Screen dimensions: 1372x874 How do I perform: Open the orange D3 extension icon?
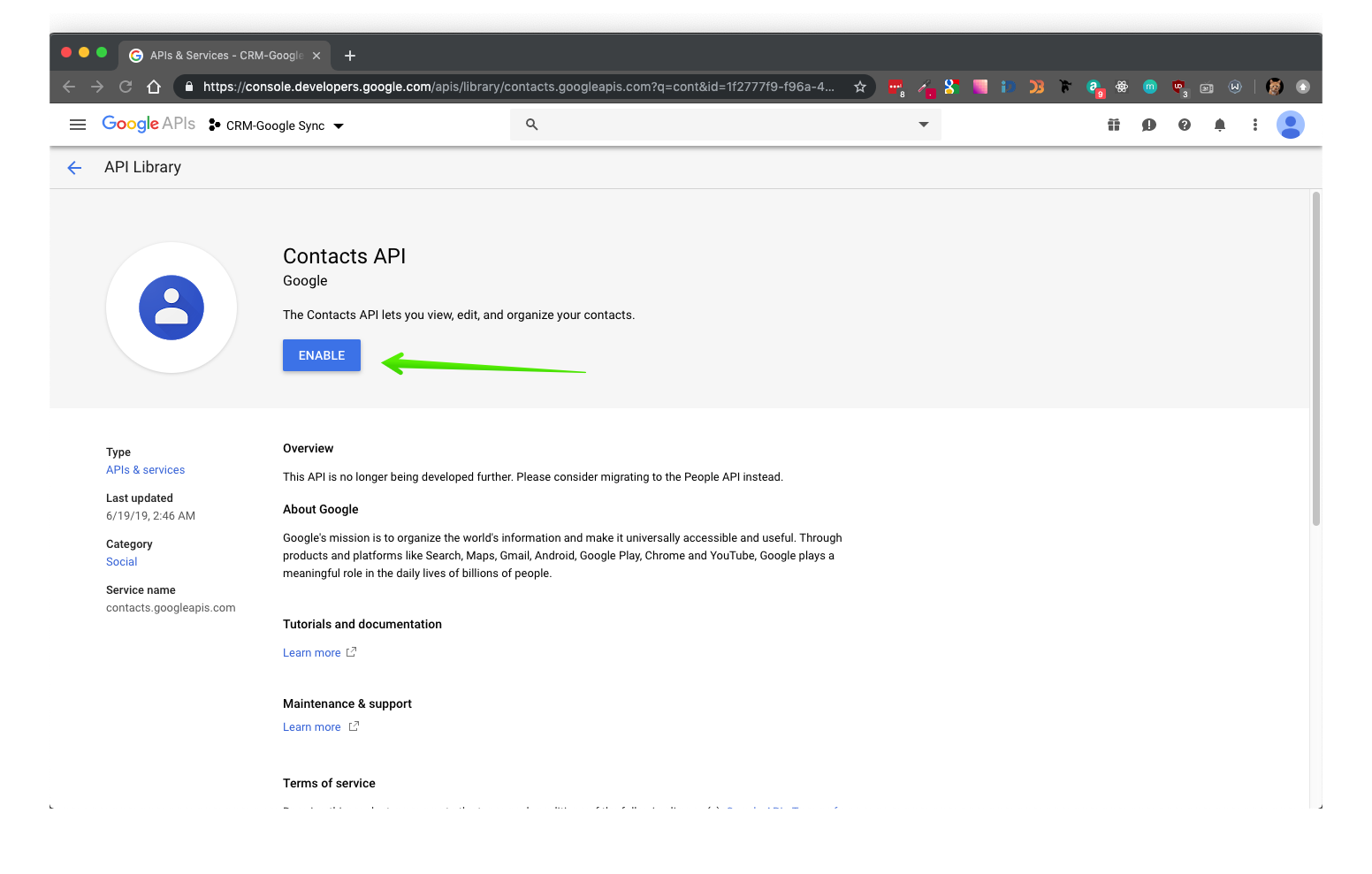coord(1037,87)
